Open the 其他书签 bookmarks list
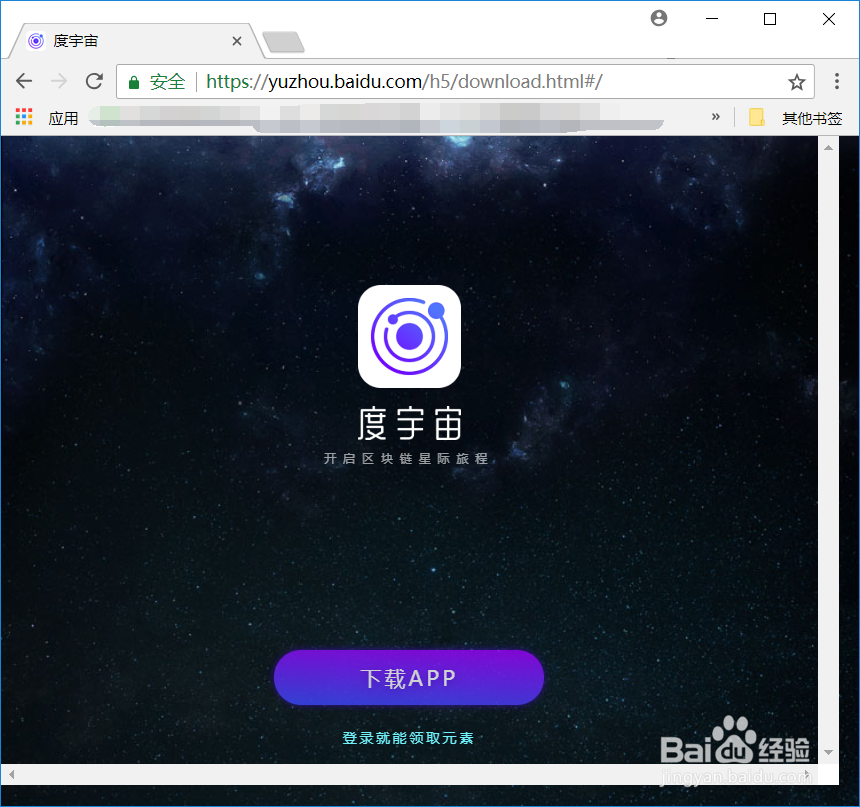Screen dimensions: 860x807 tap(810, 117)
